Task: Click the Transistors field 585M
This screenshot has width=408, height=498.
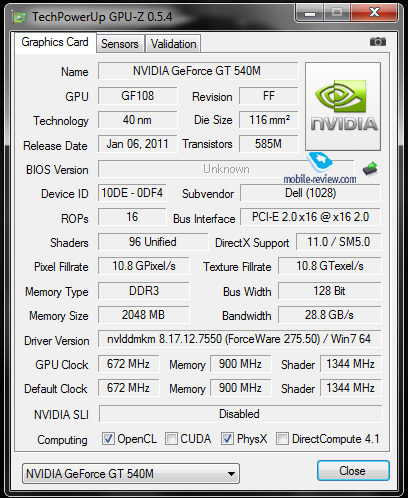Action: click(x=268, y=144)
